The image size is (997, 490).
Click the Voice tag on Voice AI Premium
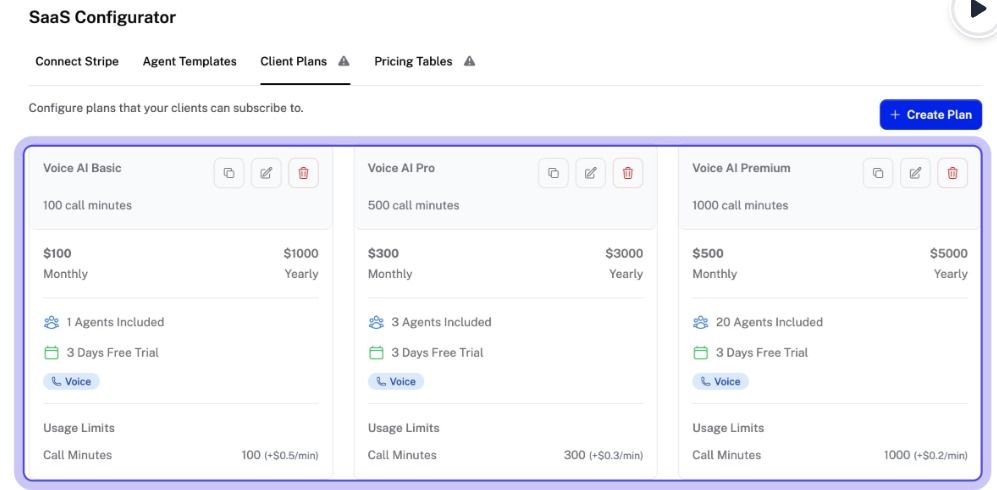(720, 381)
